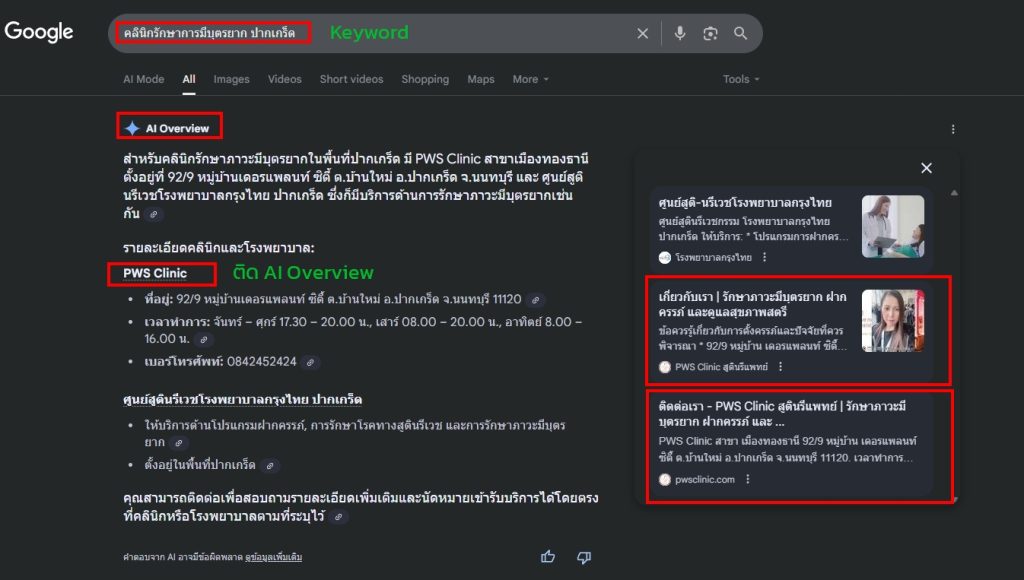Screen dimensions: 1024x580
Task: Expand the More dropdown
Action: pyautogui.click(x=530, y=79)
